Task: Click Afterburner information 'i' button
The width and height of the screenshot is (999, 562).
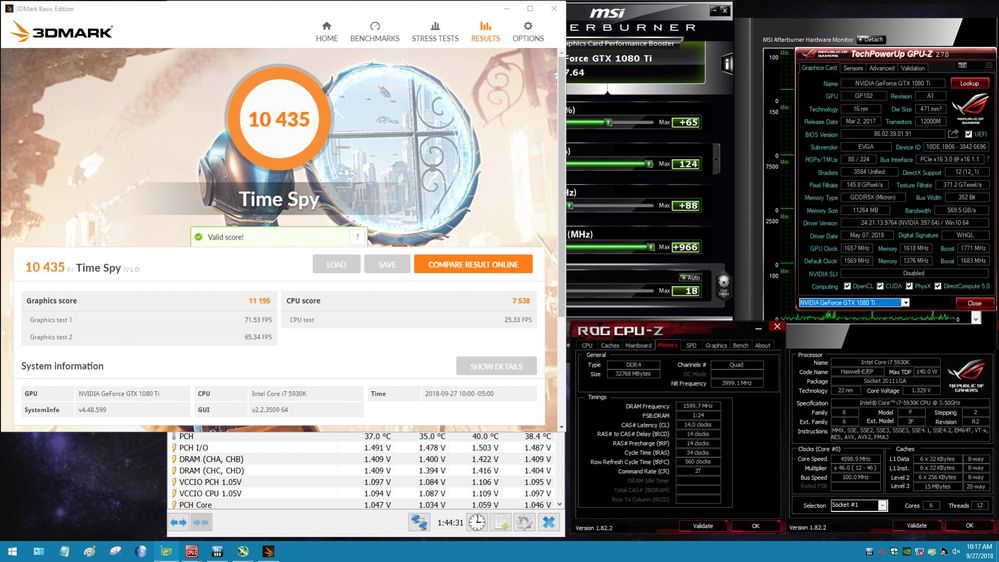Action: click(727, 63)
